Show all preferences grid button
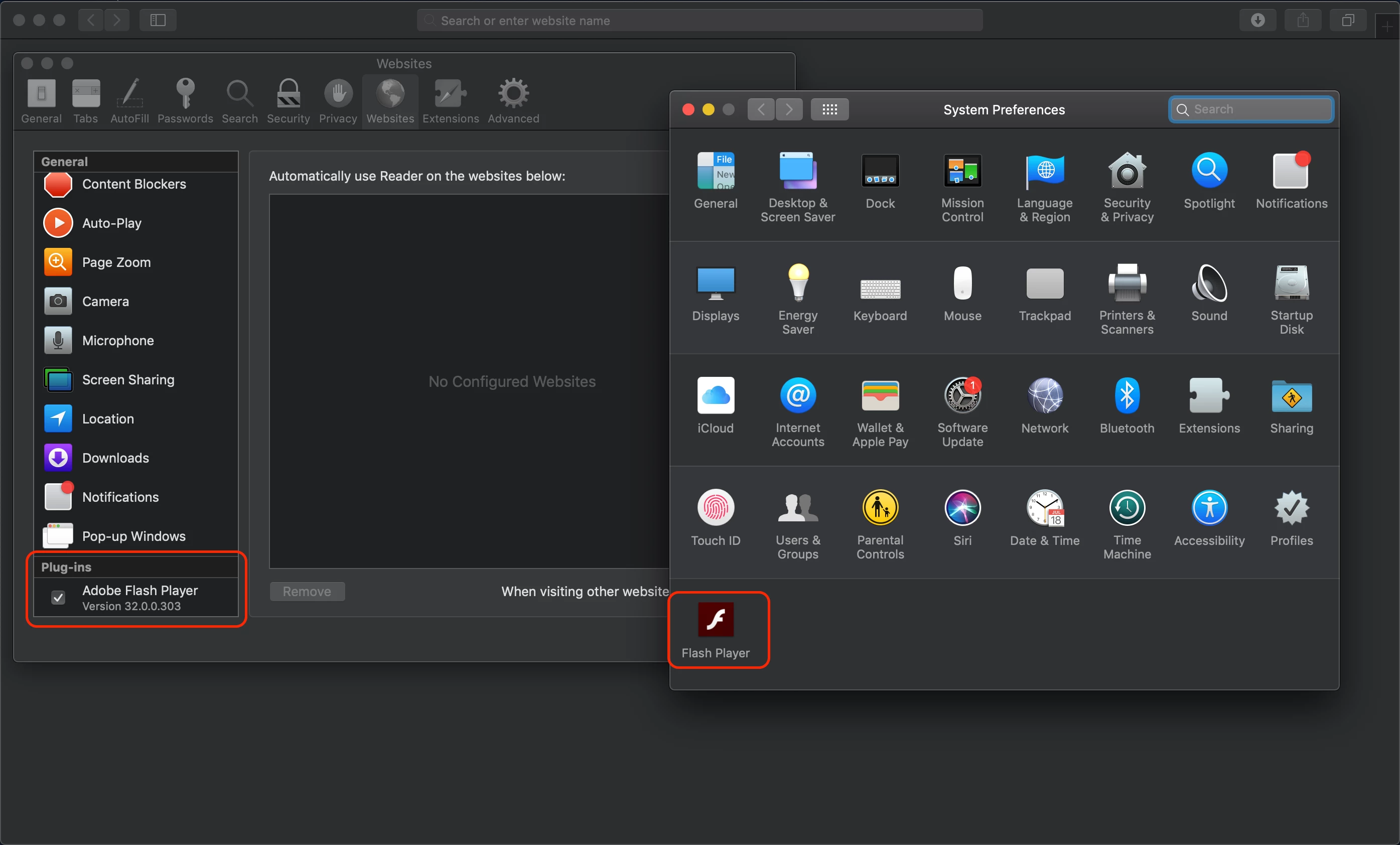Viewport: 1400px width, 845px height. 829,109
